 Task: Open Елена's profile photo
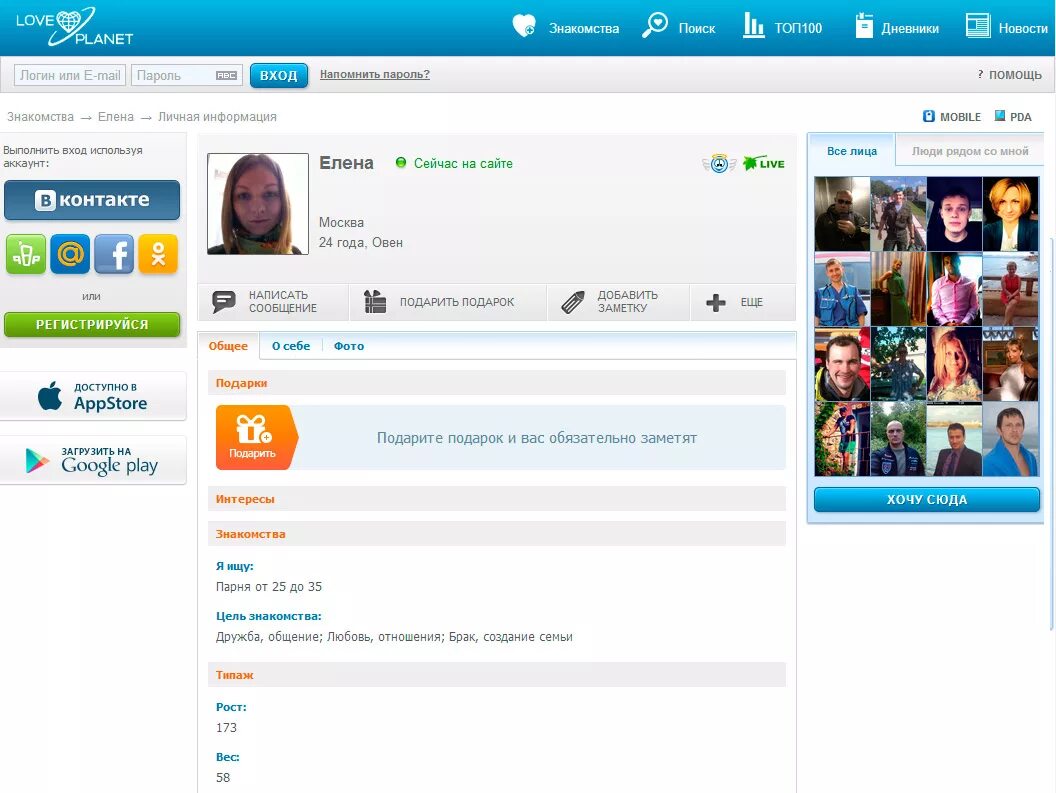point(258,203)
